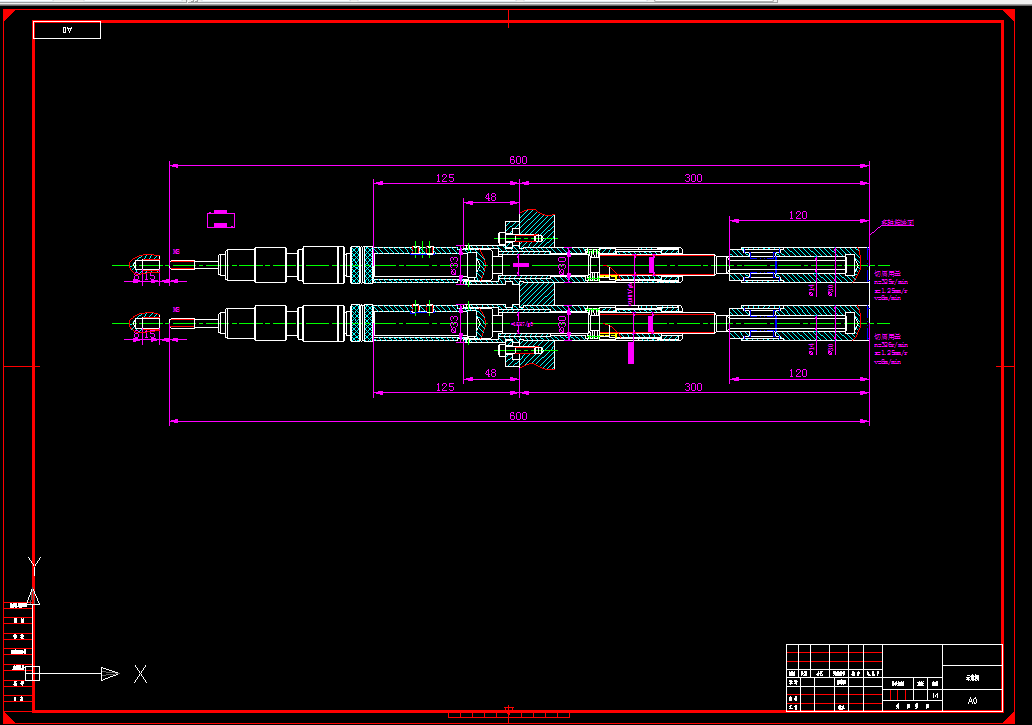1032x725 pixels.
Task: Click the UCS origin square marker
Action: (x=33, y=674)
